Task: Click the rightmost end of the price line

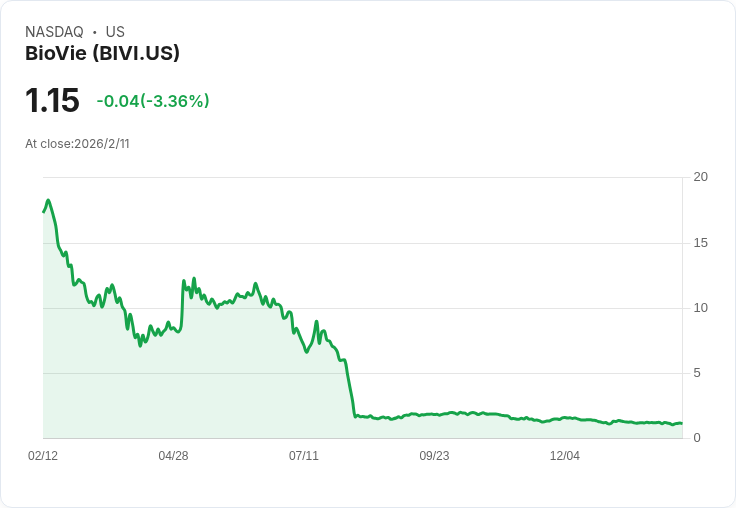Action: (681, 423)
